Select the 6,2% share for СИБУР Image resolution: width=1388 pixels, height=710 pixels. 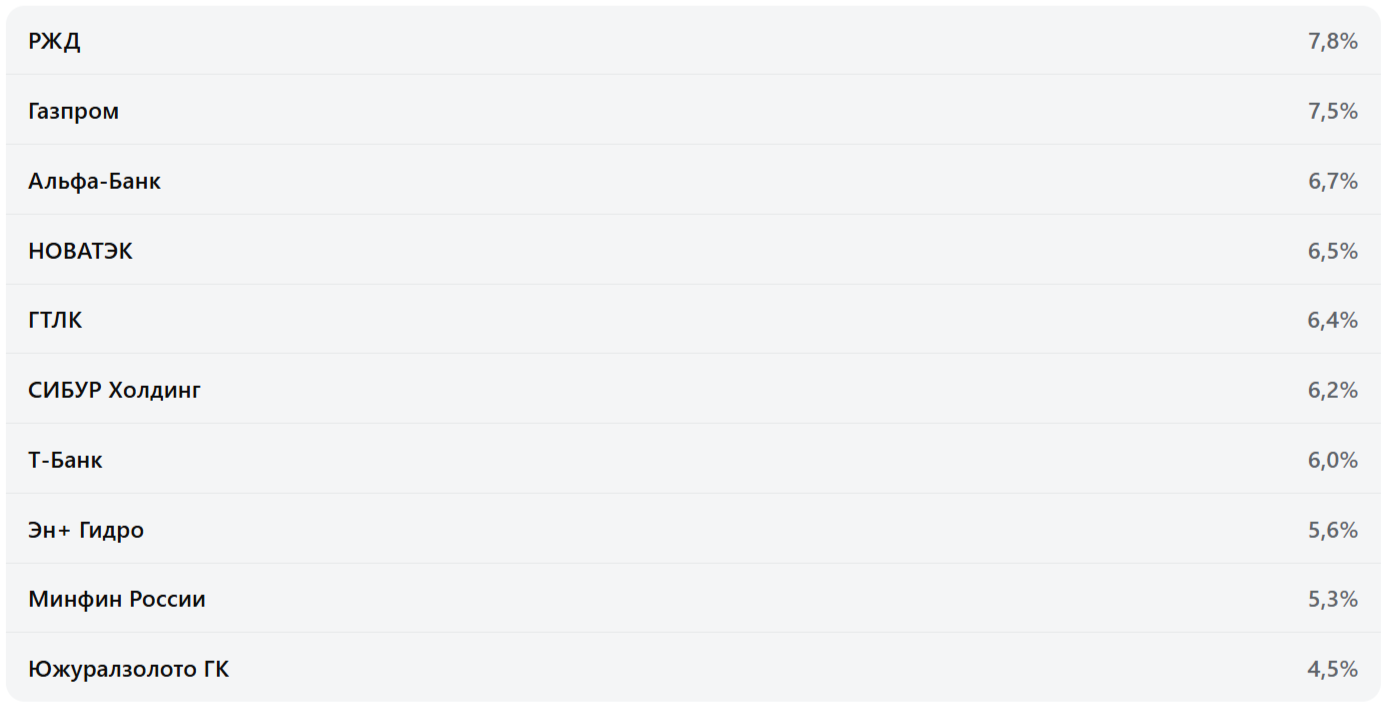1332,390
